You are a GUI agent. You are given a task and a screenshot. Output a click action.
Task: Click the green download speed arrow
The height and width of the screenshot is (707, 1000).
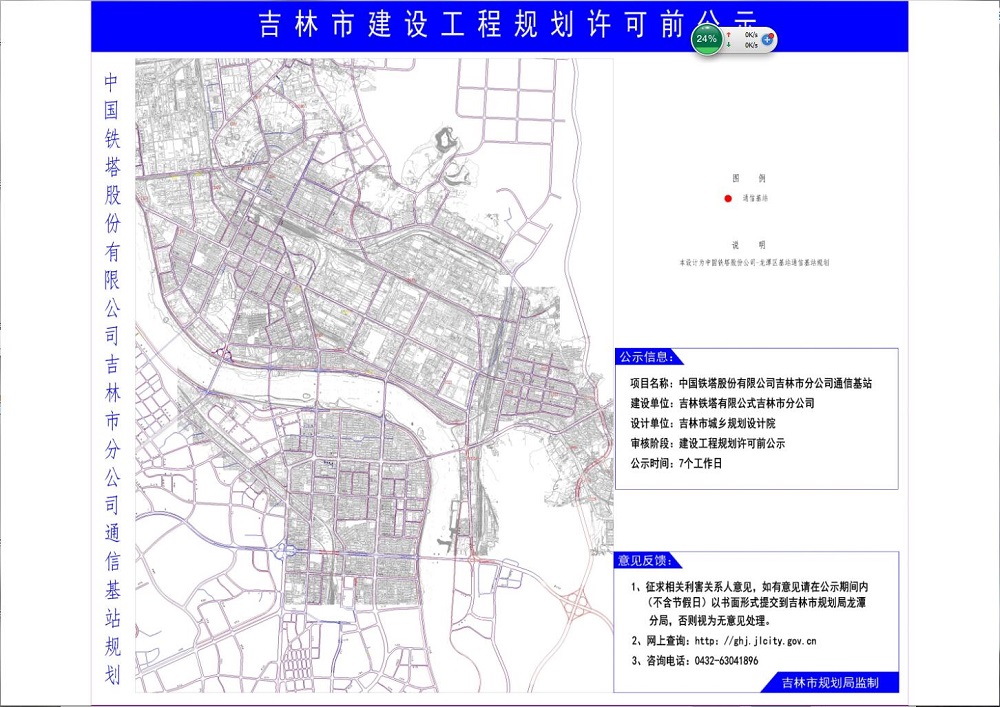728,45
